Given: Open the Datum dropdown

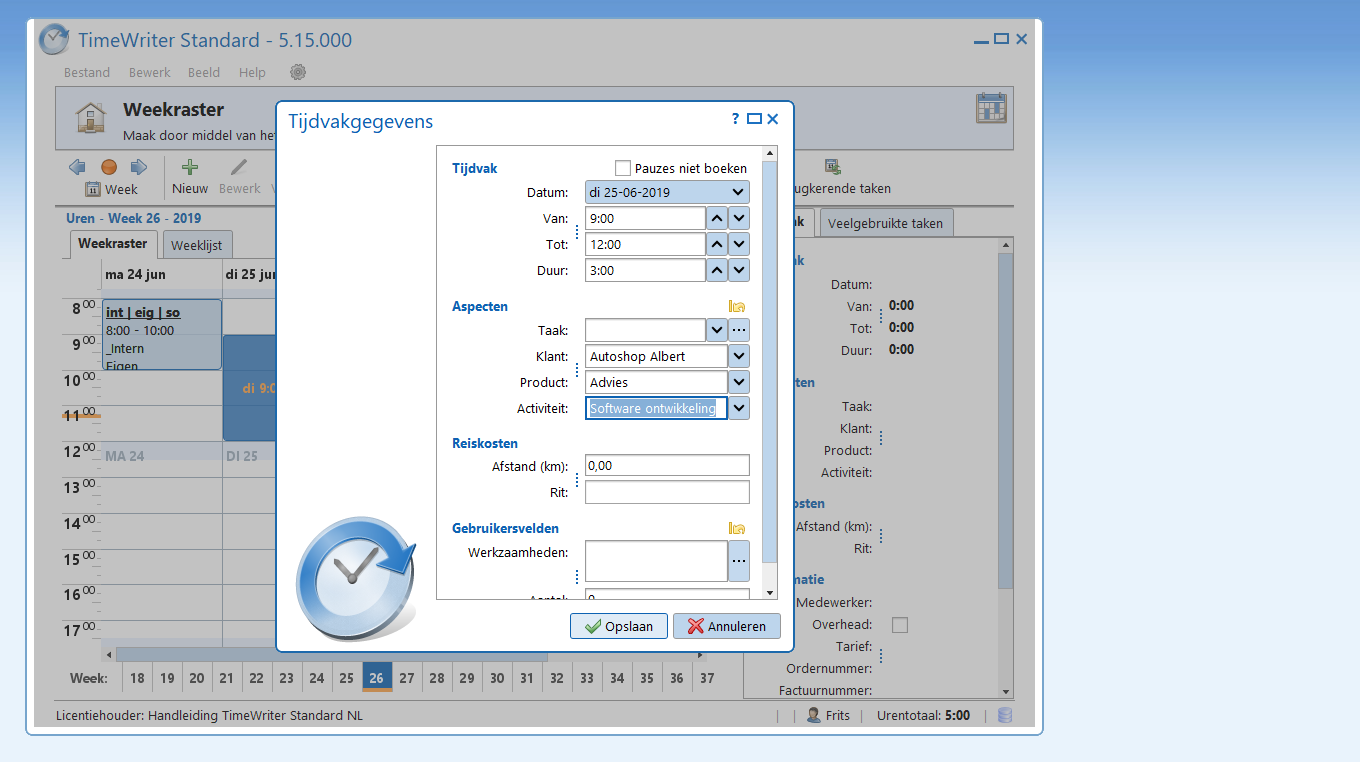Looking at the screenshot, I should (738, 192).
